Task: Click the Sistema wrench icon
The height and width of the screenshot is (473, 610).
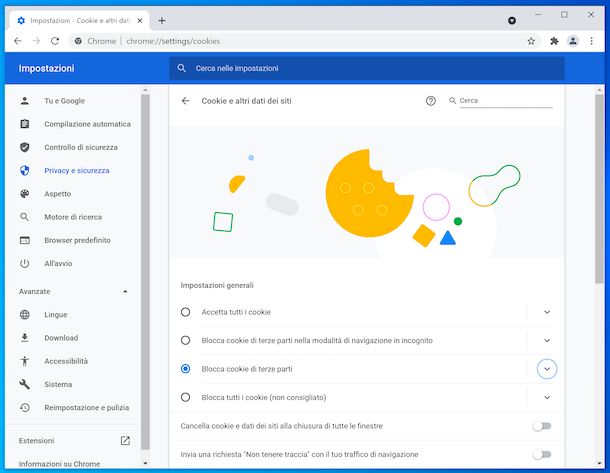Action: point(25,384)
